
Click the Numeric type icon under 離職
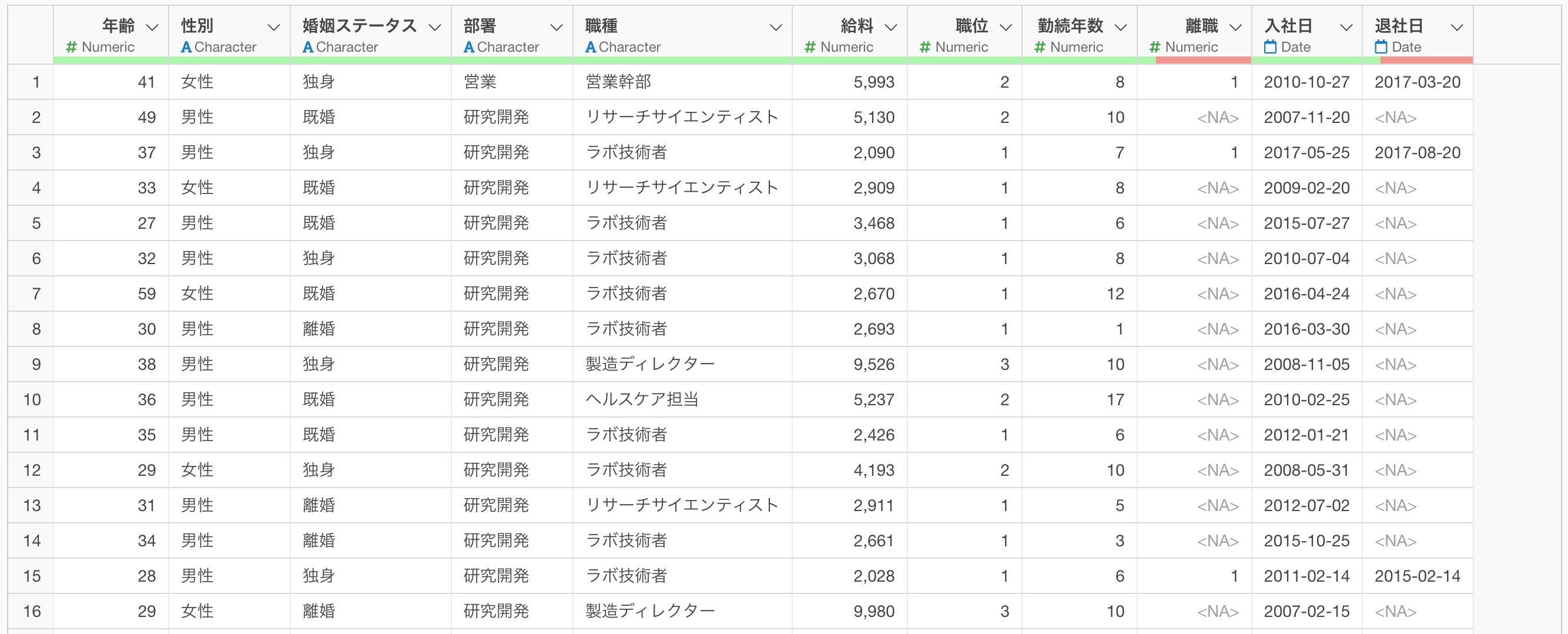[x=1155, y=47]
